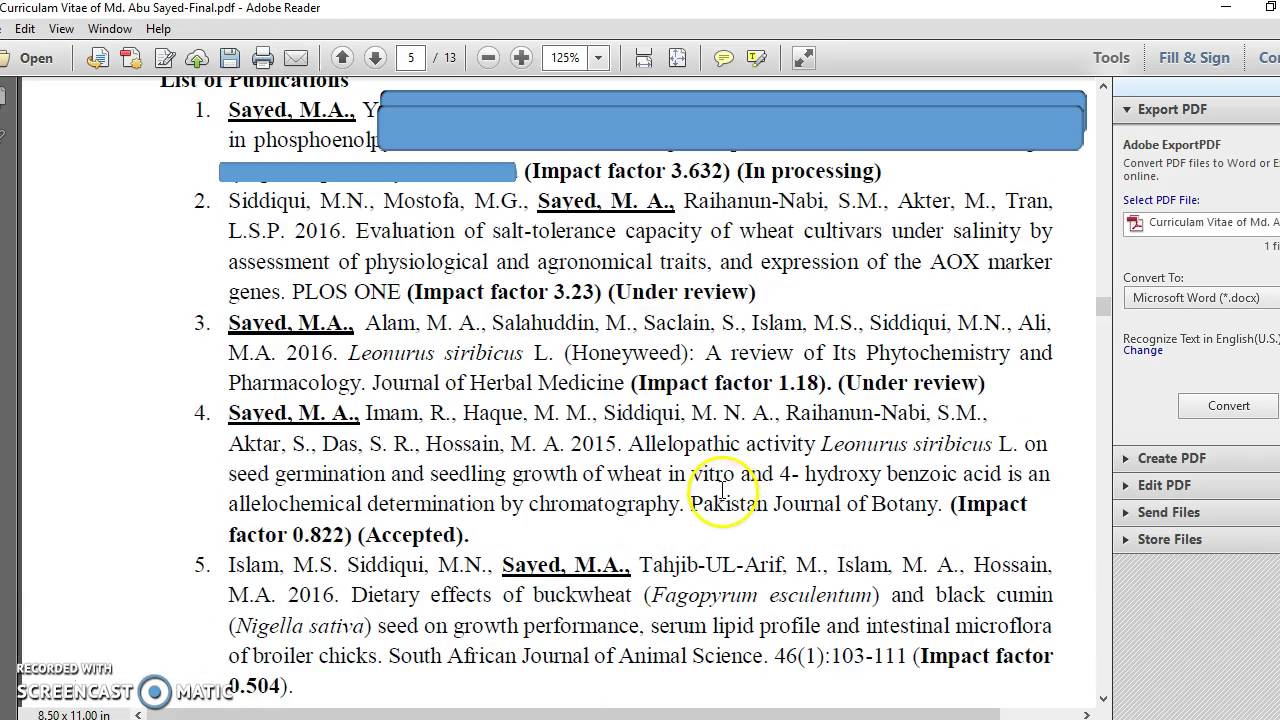This screenshot has height=720, width=1280.
Task: Open the Convert To format dropdown
Action: click(x=1202, y=298)
